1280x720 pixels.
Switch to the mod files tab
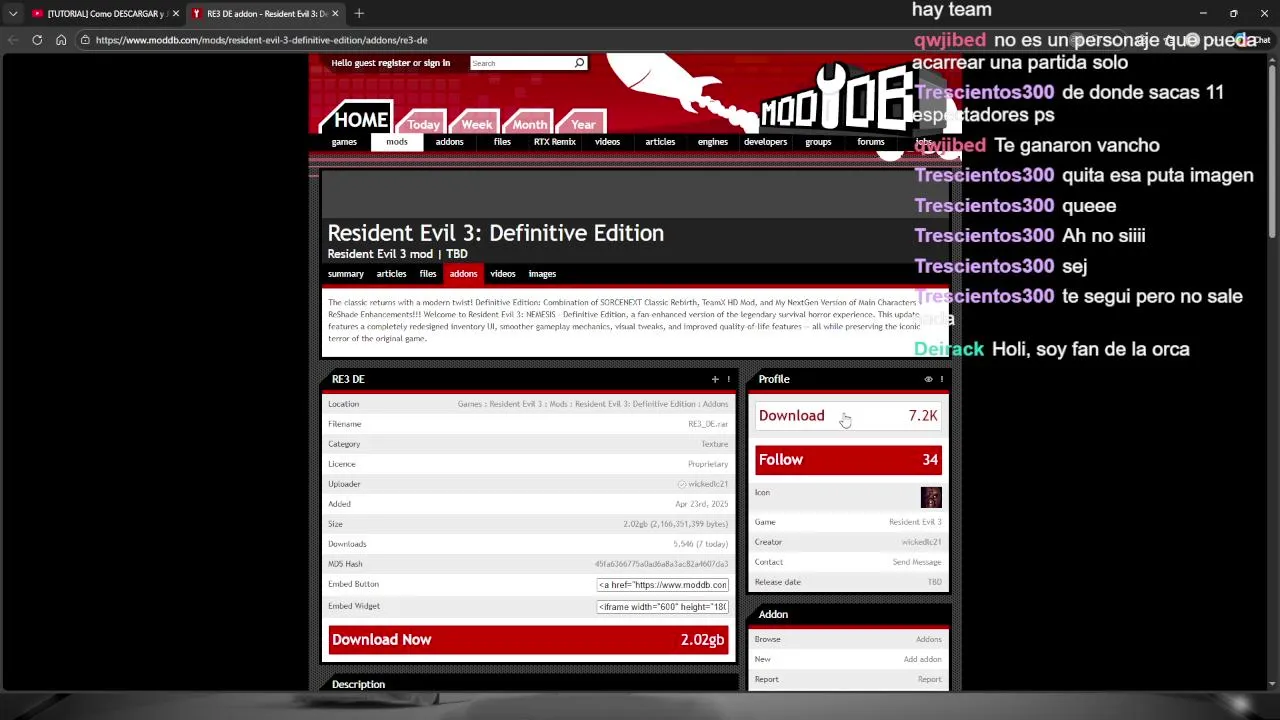[428, 274]
